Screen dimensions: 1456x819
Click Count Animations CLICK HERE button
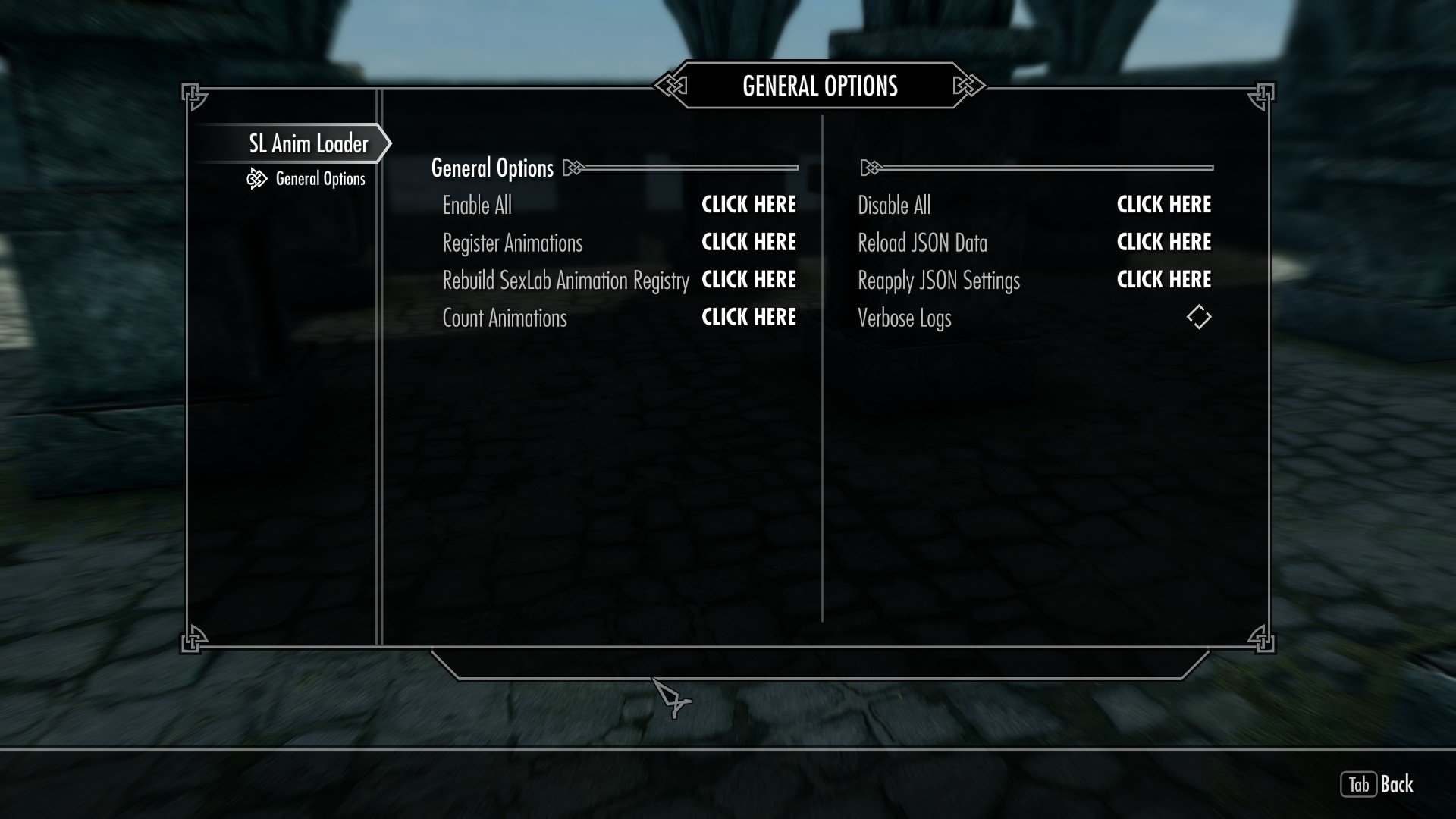pyautogui.click(x=748, y=317)
